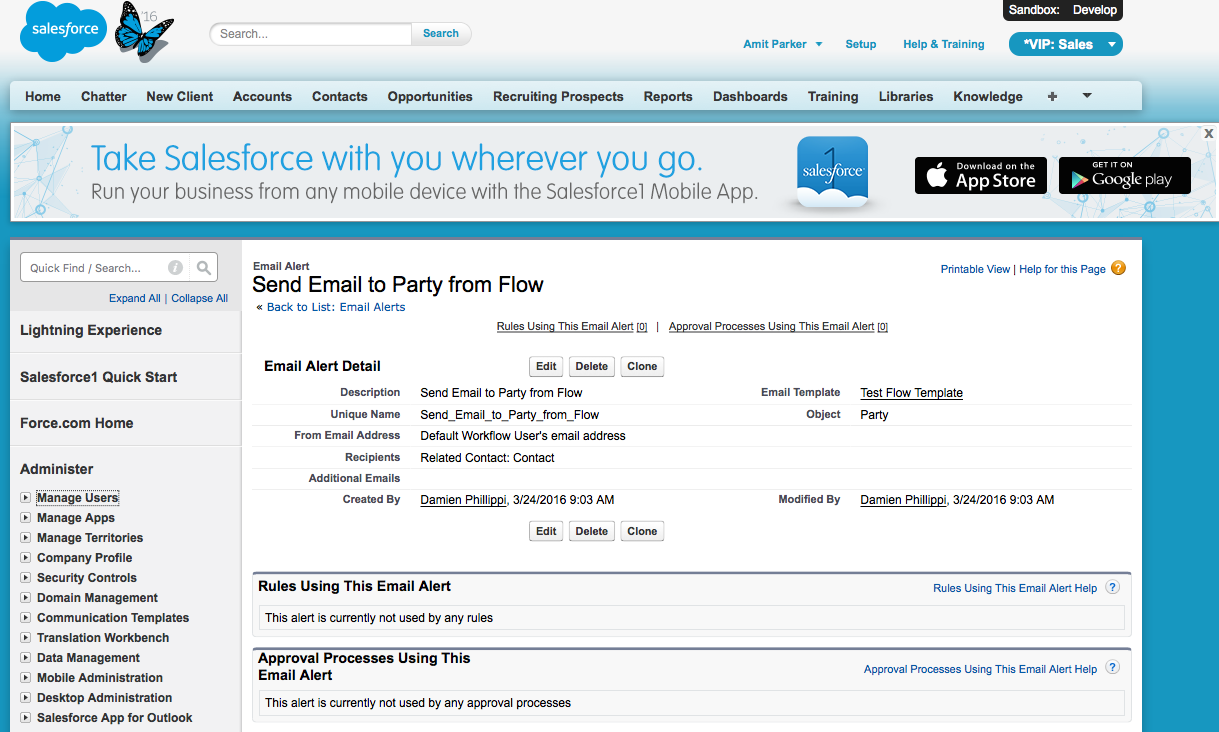Screen dimensions: 1219x732
Task: Add a tab with the plus icon
Action: coord(1052,97)
